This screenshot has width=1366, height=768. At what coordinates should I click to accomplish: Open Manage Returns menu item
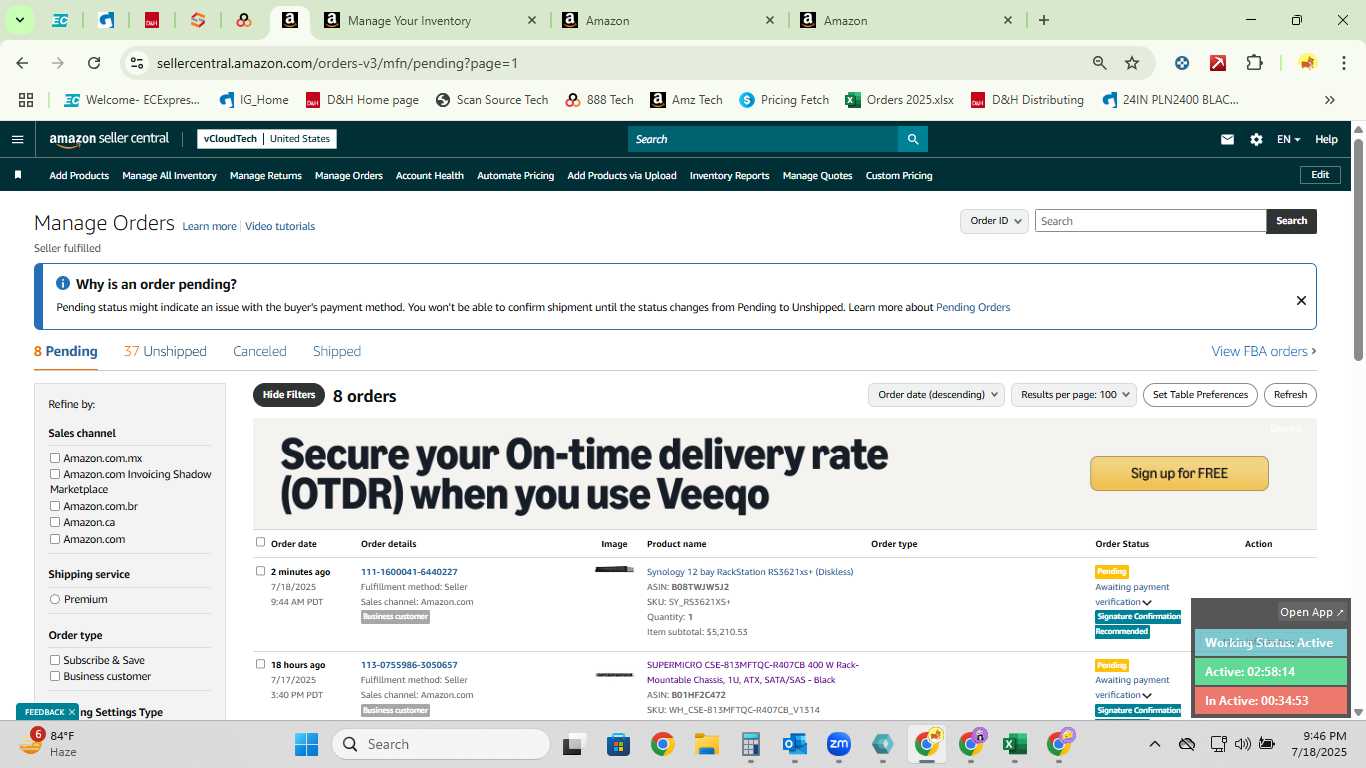coord(266,175)
